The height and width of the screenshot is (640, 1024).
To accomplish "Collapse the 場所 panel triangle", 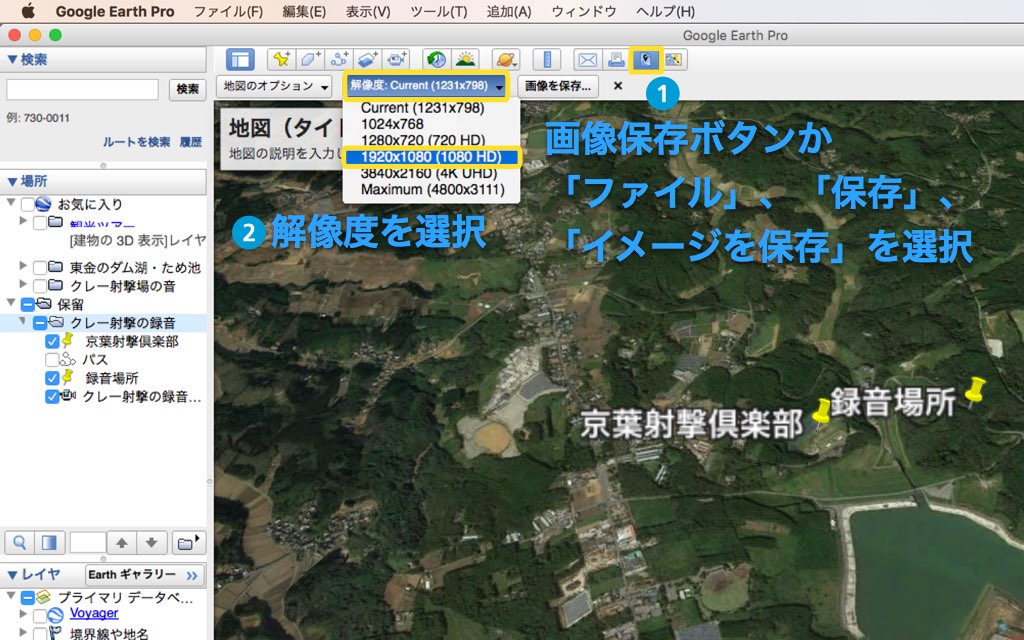I will pos(12,182).
